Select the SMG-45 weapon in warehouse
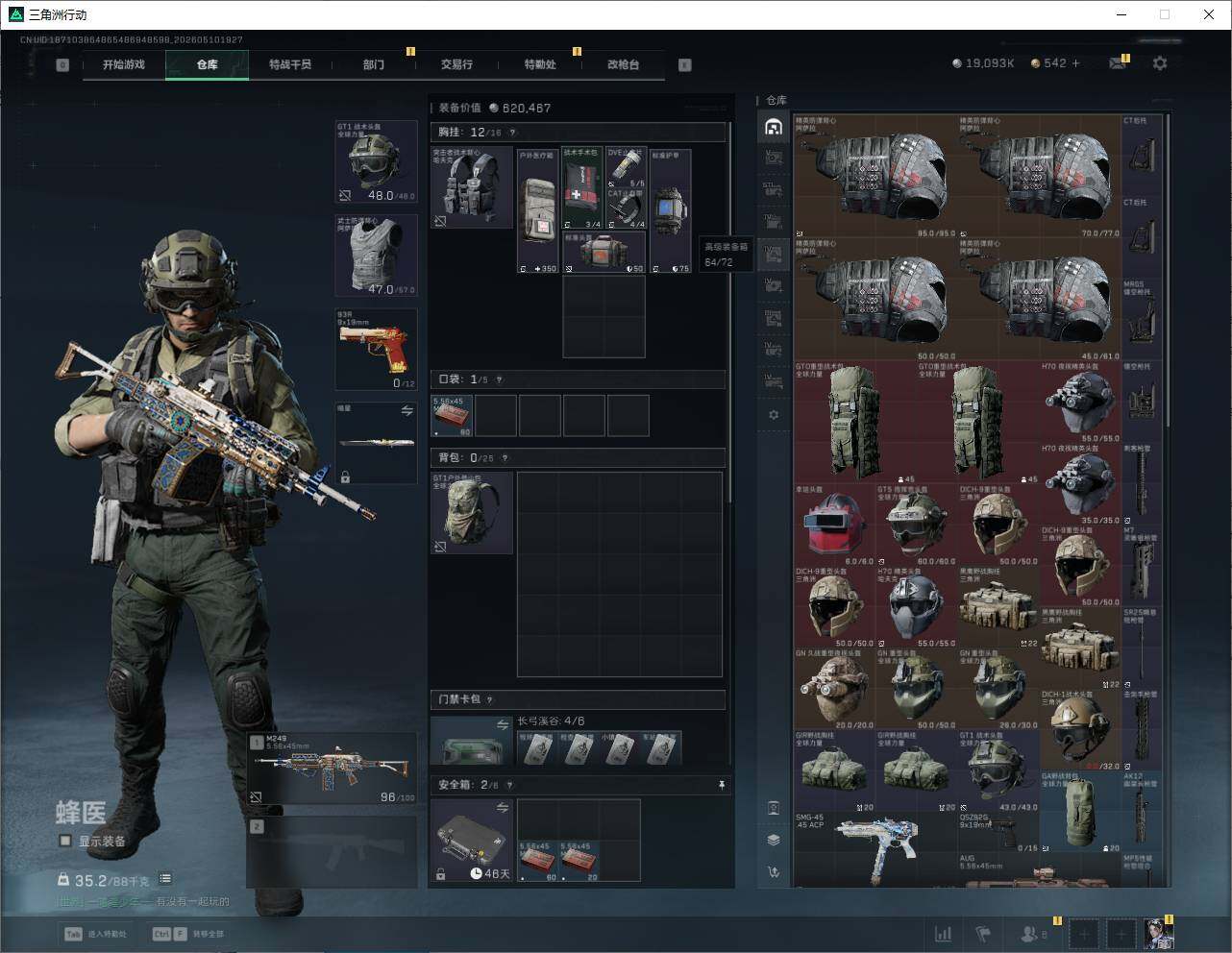Image resolution: width=1232 pixels, height=953 pixels. click(x=875, y=849)
